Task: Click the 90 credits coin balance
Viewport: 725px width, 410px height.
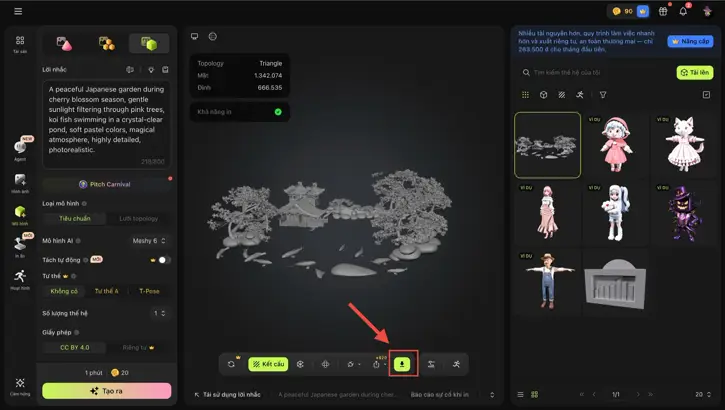Action: [x=622, y=11]
